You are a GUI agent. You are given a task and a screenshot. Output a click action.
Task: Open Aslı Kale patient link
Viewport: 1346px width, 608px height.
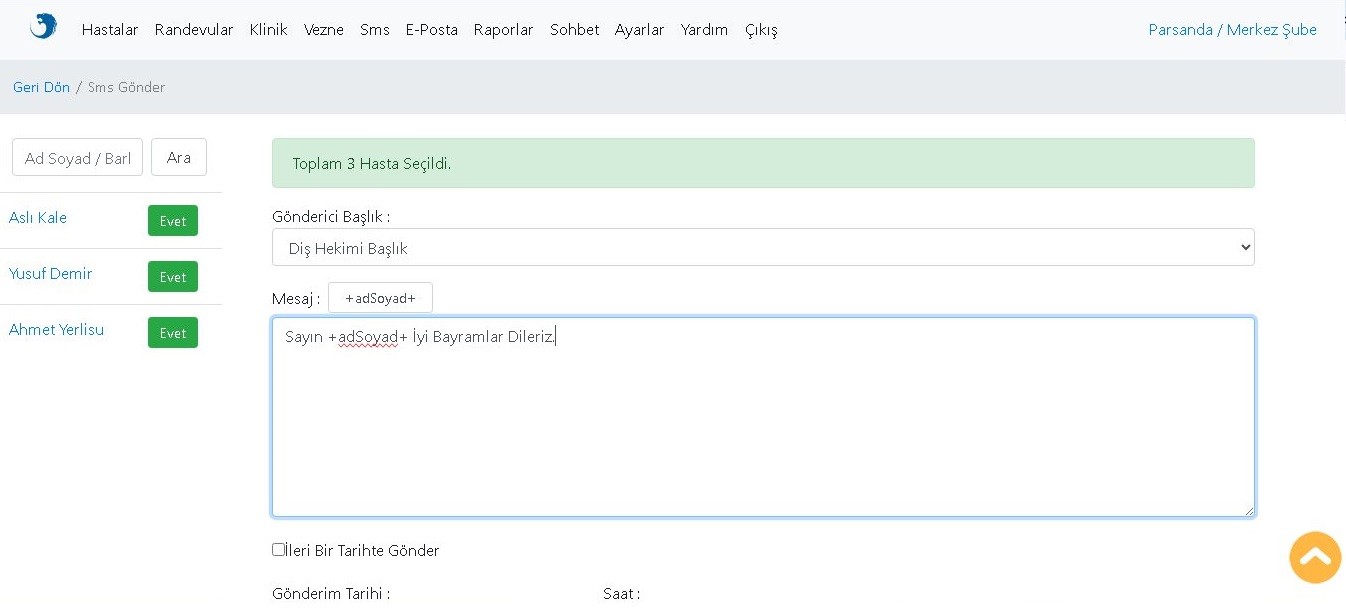point(38,218)
